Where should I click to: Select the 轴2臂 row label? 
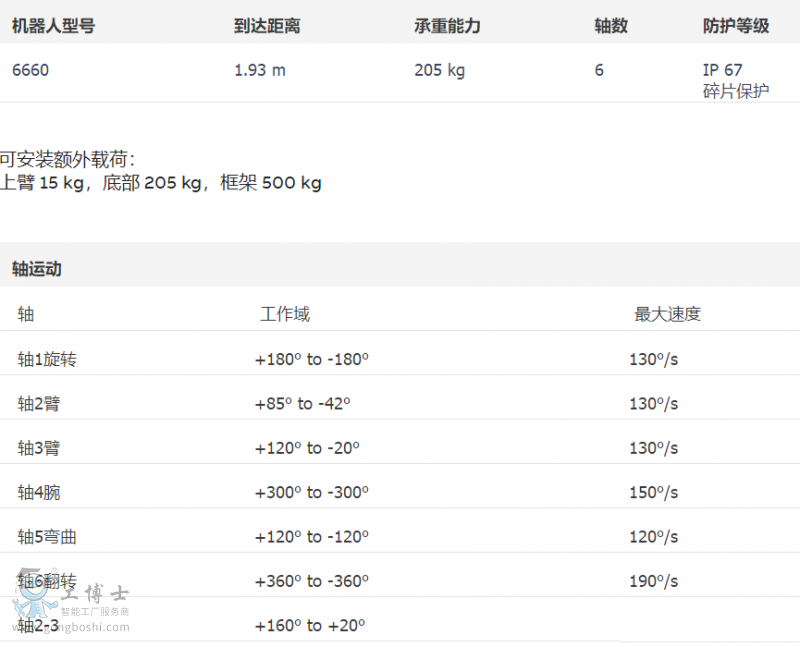(38, 403)
